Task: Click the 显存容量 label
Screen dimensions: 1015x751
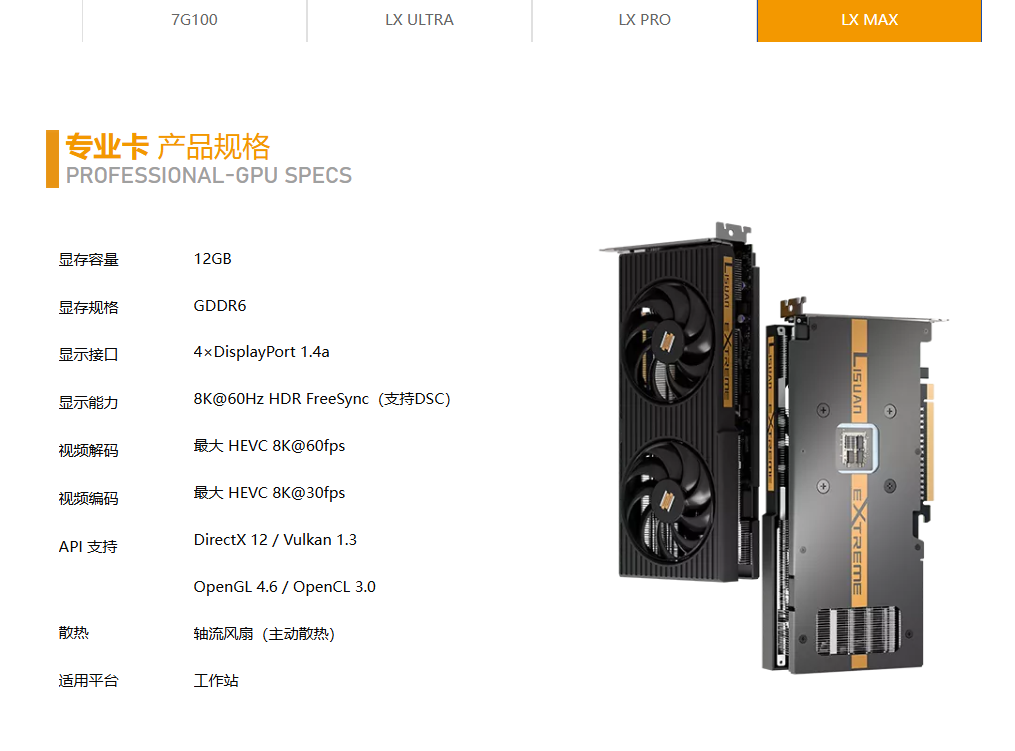Action: tap(89, 260)
